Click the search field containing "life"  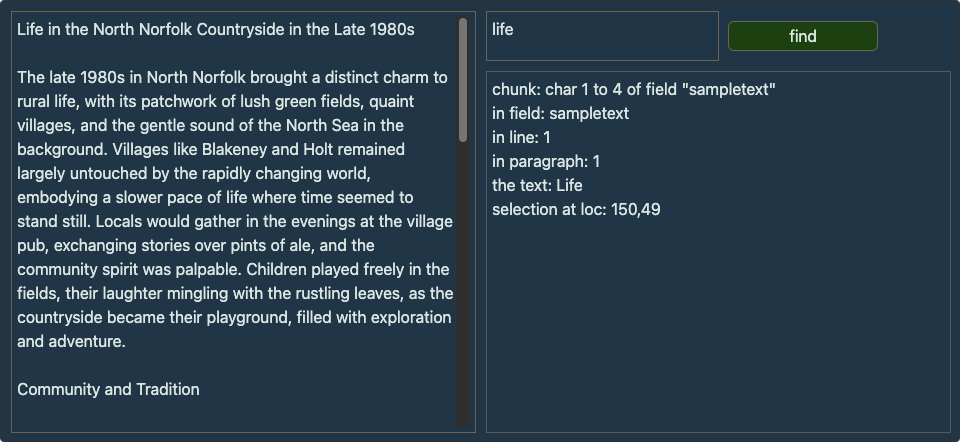[x=602, y=36]
